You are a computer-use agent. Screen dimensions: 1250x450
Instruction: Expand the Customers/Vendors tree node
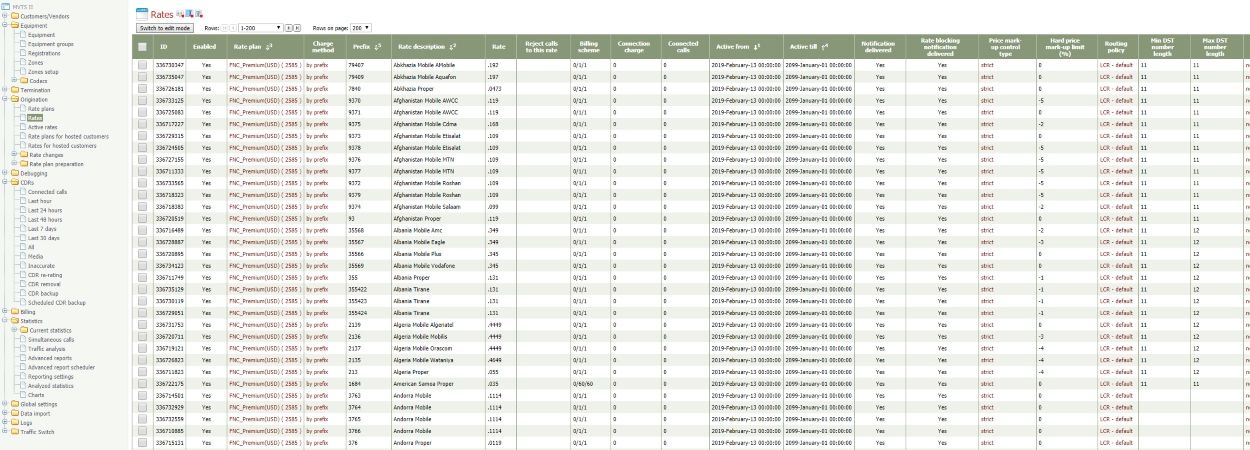tap(5, 17)
